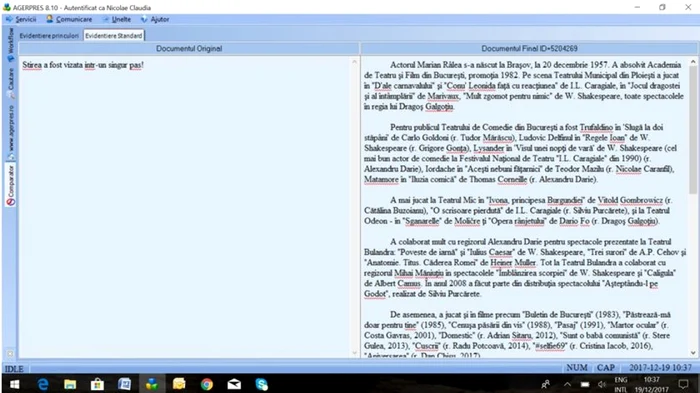This screenshot has width=700, height=393.
Task: Click the Documentul Original header
Action: 189,49
